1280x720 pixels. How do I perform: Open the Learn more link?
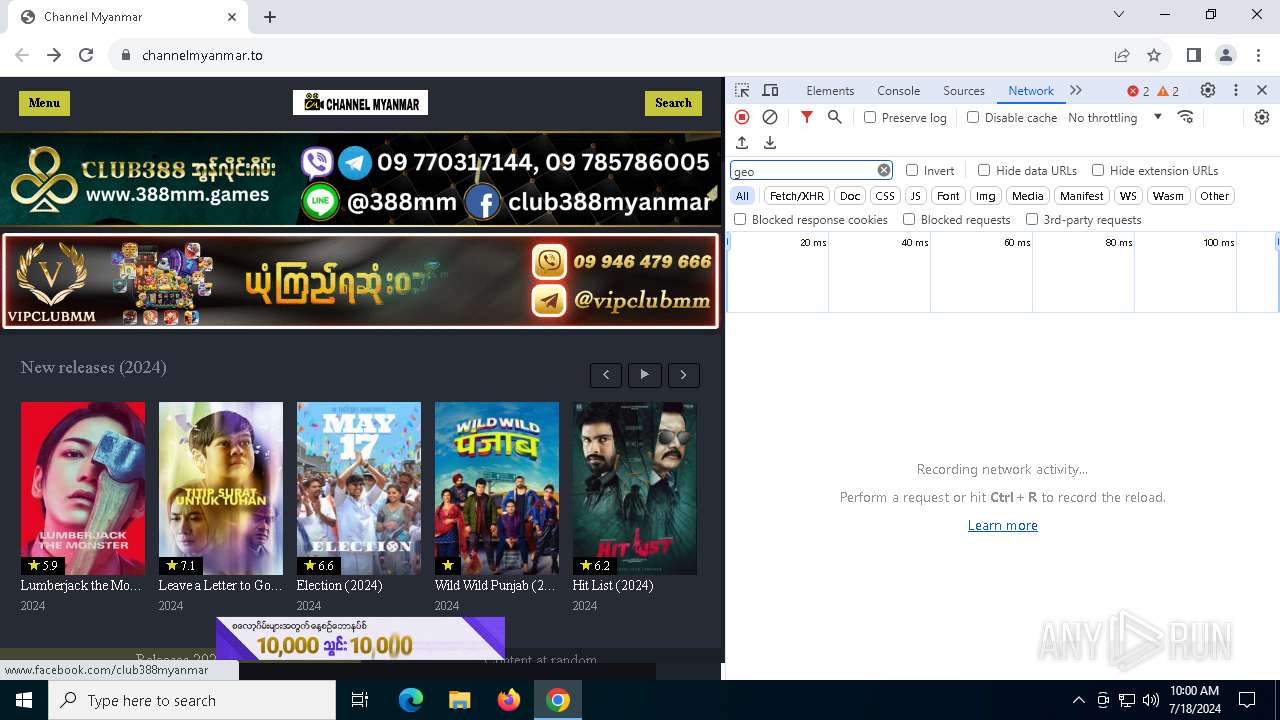click(1003, 525)
